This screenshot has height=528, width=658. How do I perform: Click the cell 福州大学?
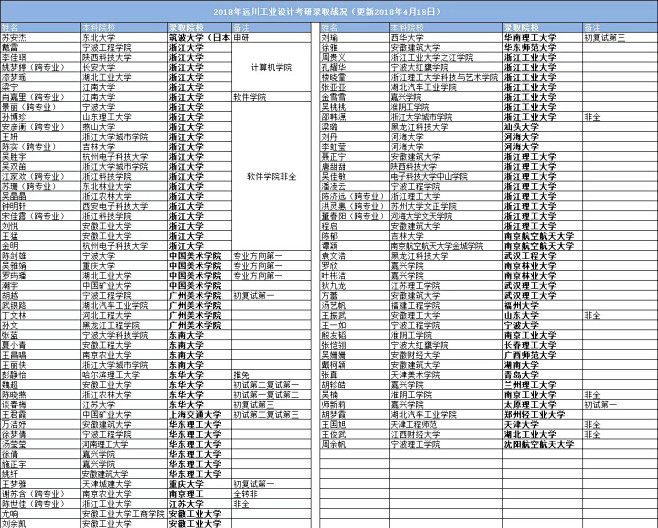coord(542,306)
